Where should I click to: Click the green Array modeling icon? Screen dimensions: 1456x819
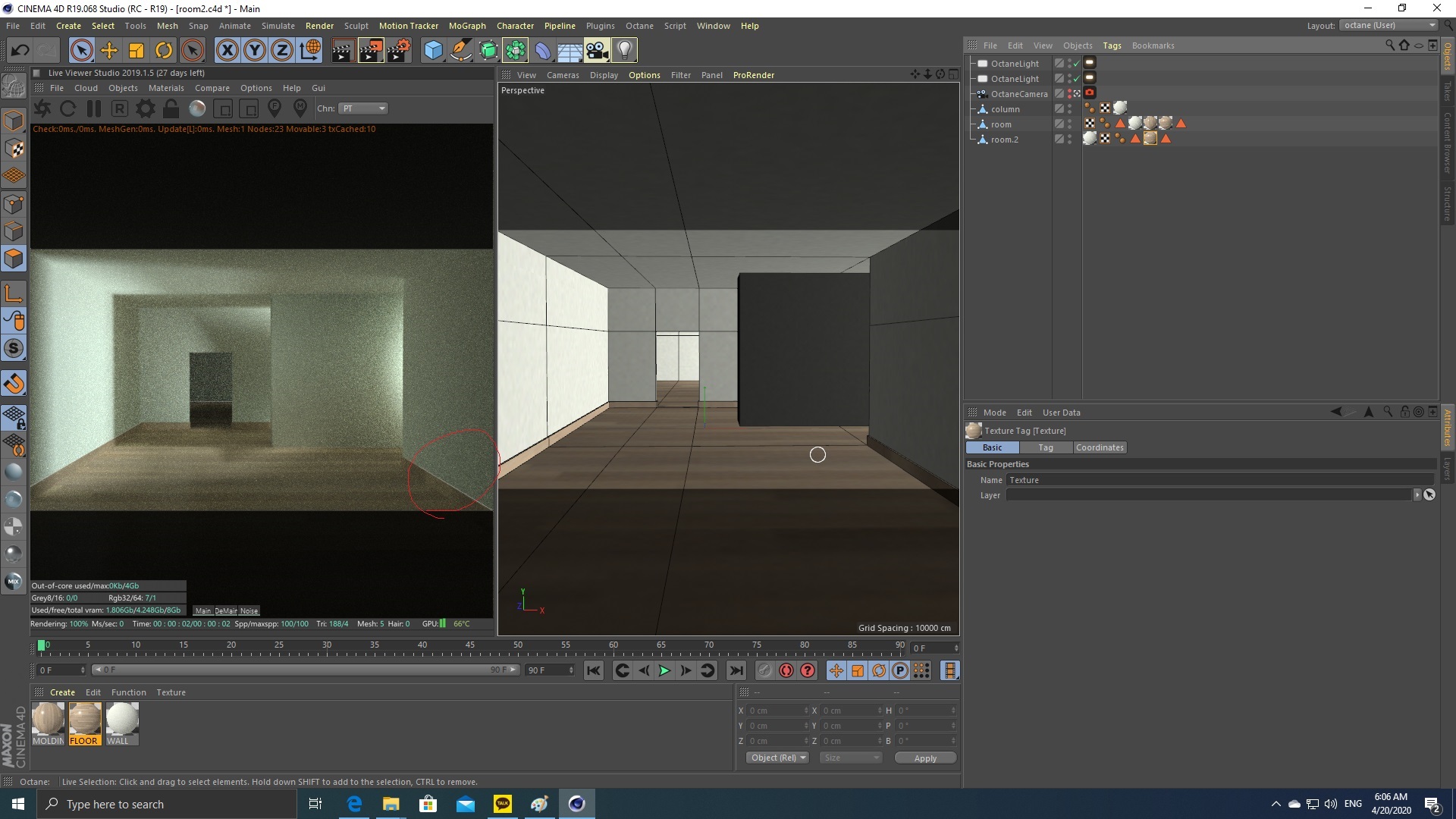click(x=516, y=51)
